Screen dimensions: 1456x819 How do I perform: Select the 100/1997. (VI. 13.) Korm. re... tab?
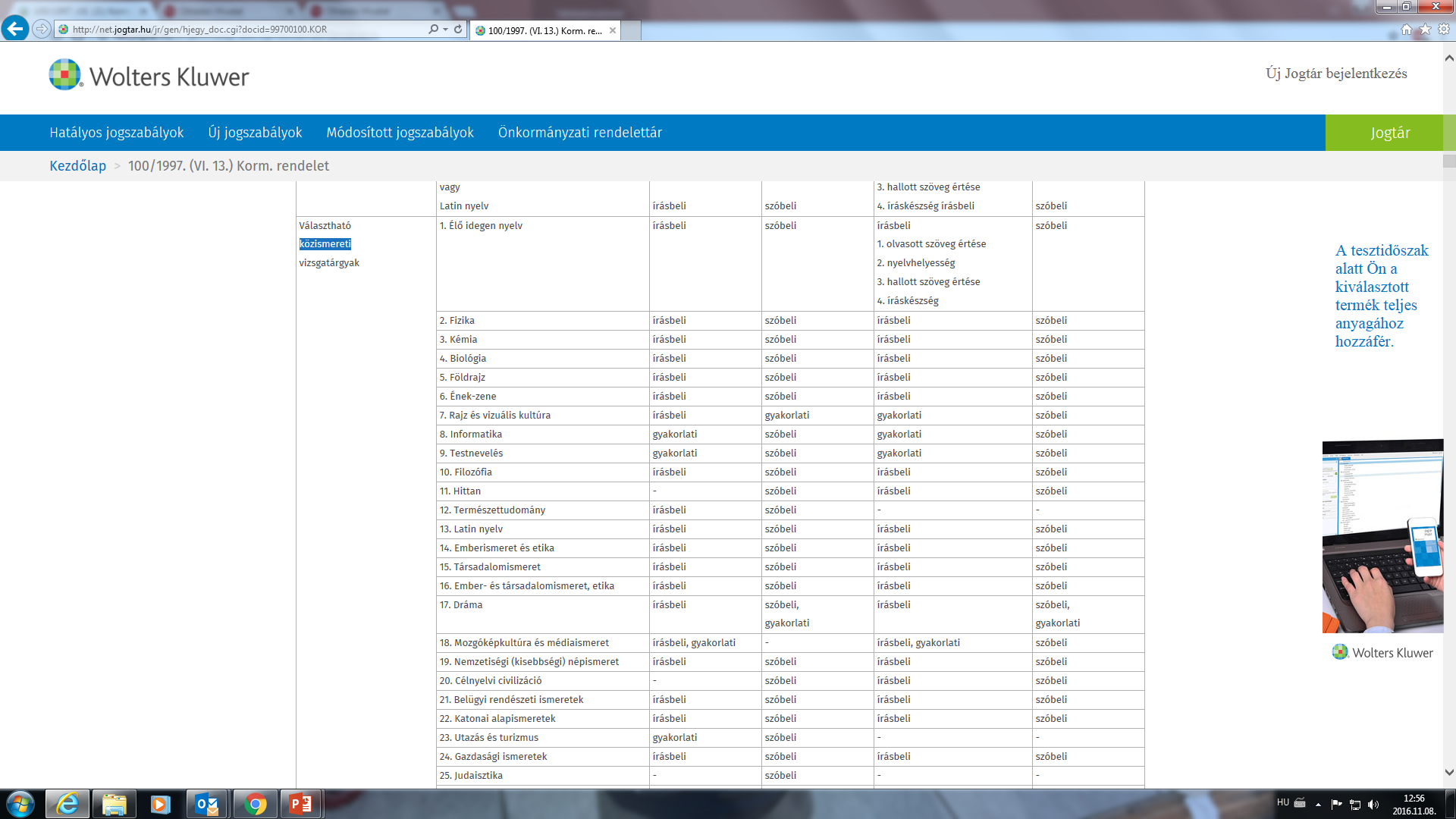click(544, 30)
